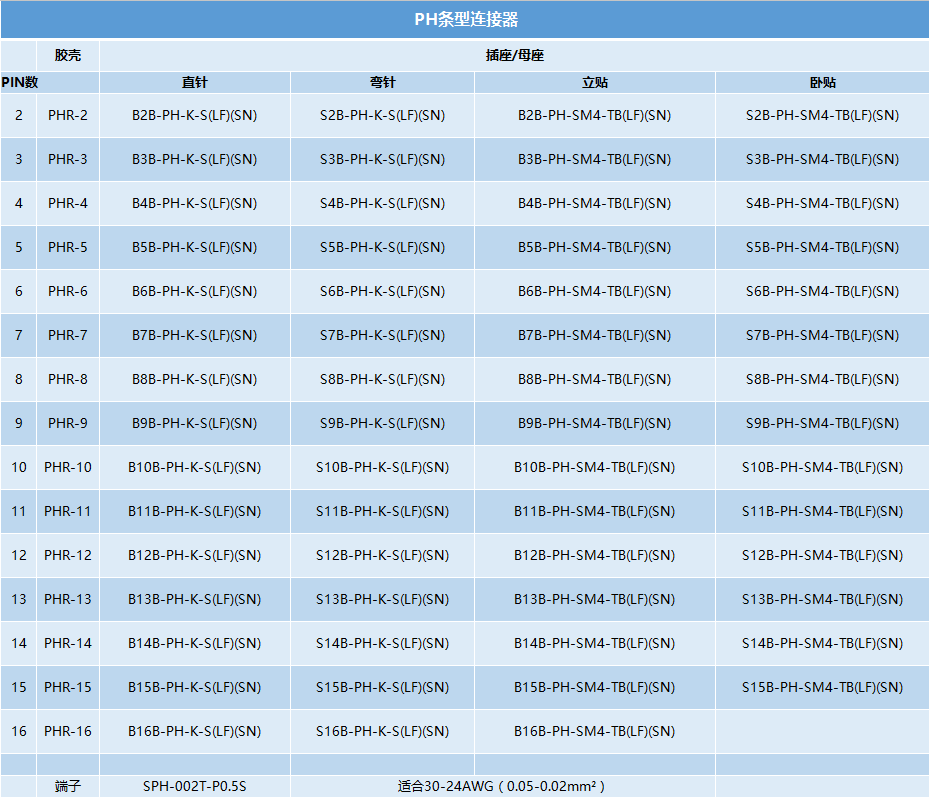Select the 直针 column header
Viewport: 929px width, 797px height.
194,82
